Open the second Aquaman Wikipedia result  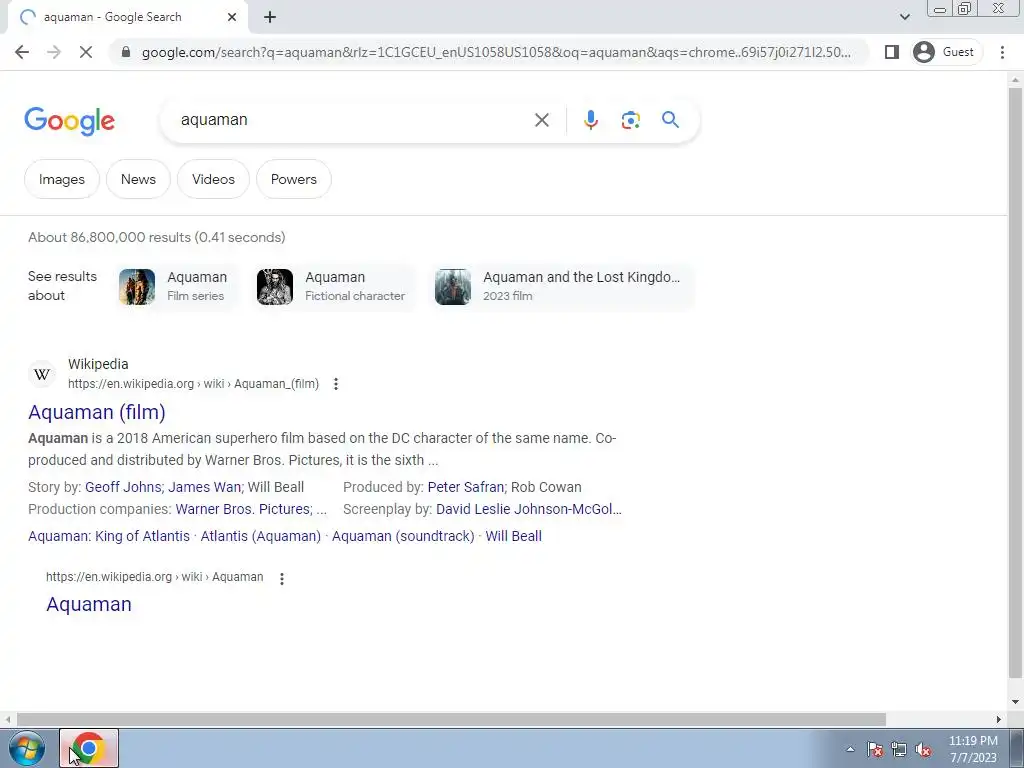coord(89,604)
